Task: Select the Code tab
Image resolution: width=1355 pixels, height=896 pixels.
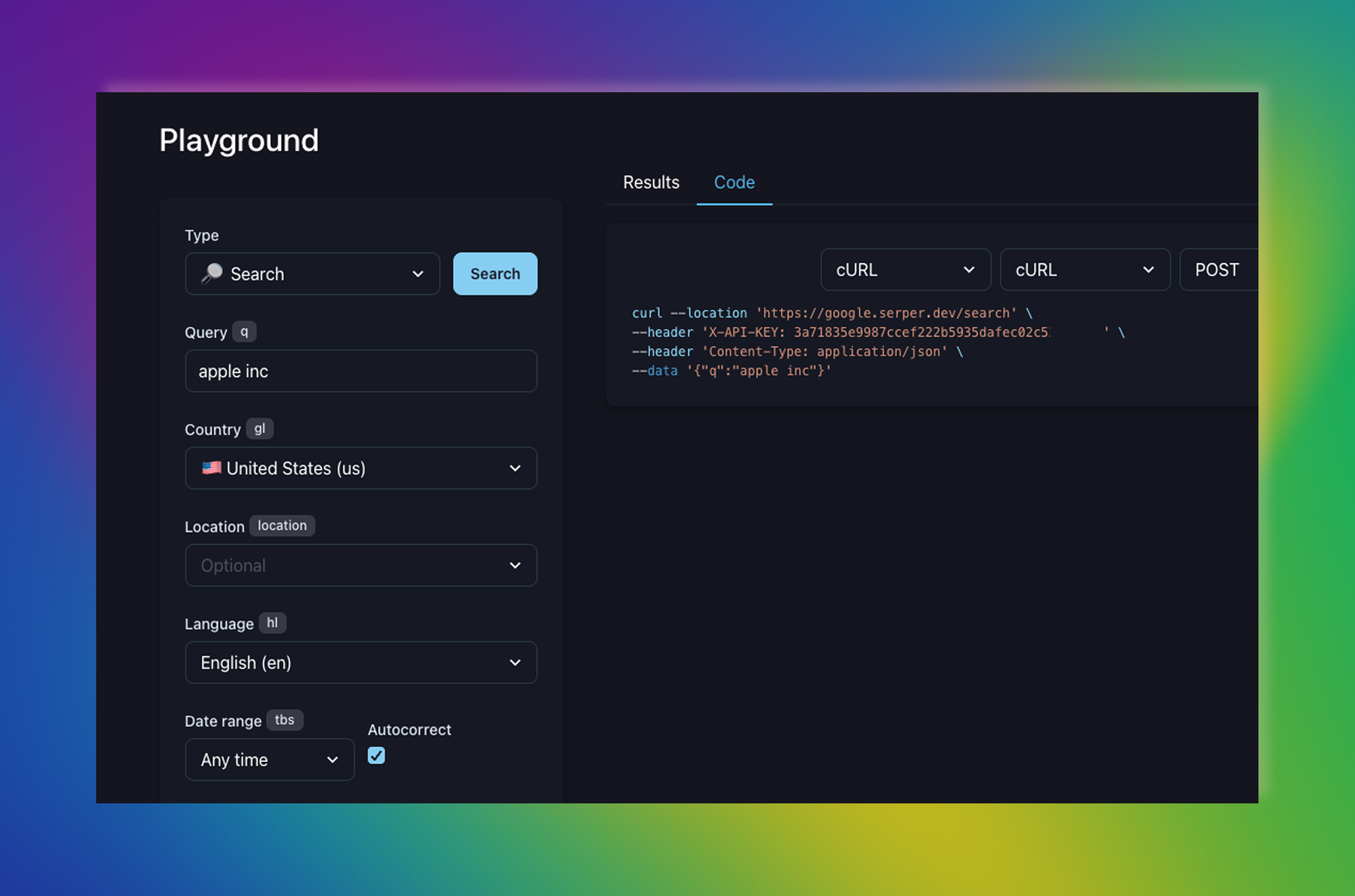Action: tap(734, 182)
